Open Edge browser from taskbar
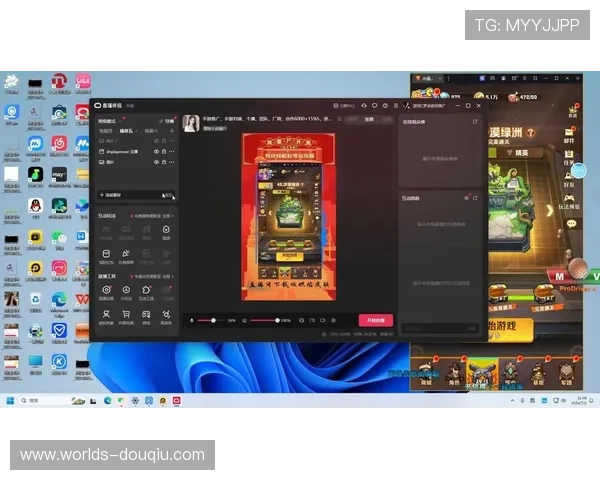 [x=108, y=401]
